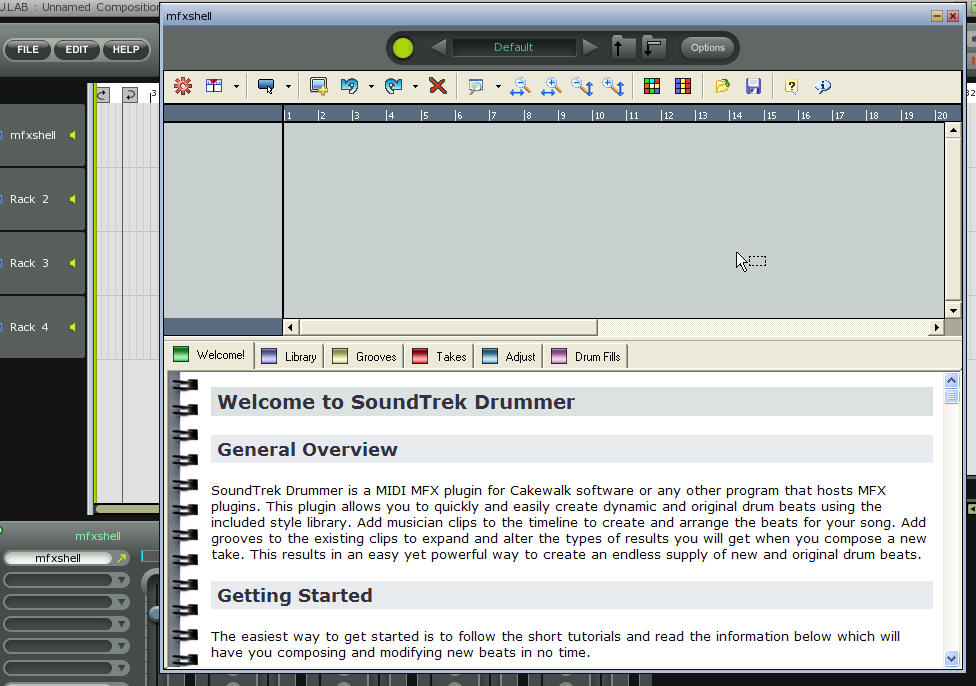976x686 pixels.
Task: Go to next preset with right arrow
Action: [x=590, y=47]
